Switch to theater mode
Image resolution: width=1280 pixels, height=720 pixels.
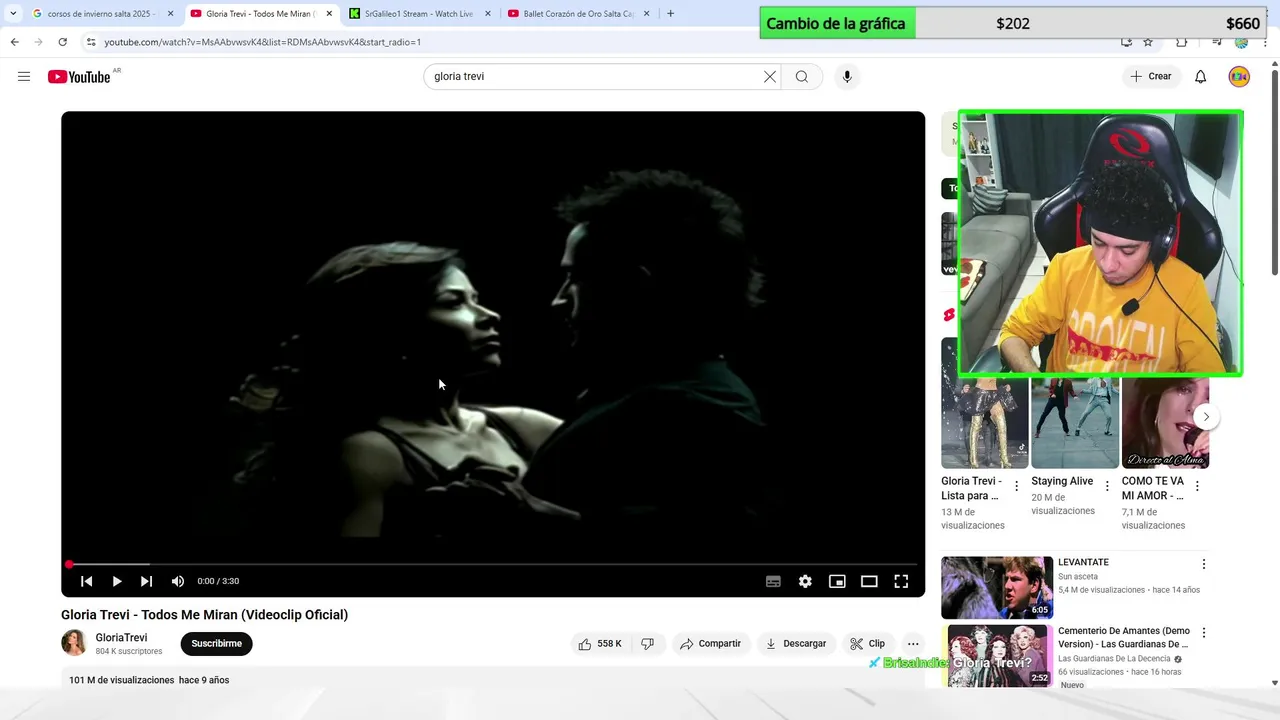tap(869, 581)
